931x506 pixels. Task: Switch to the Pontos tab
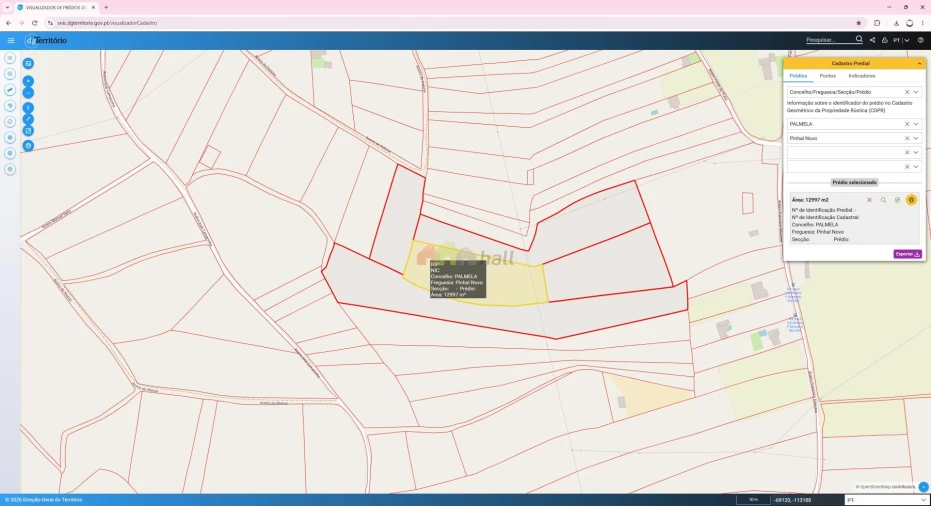click(x=827, y=76)
